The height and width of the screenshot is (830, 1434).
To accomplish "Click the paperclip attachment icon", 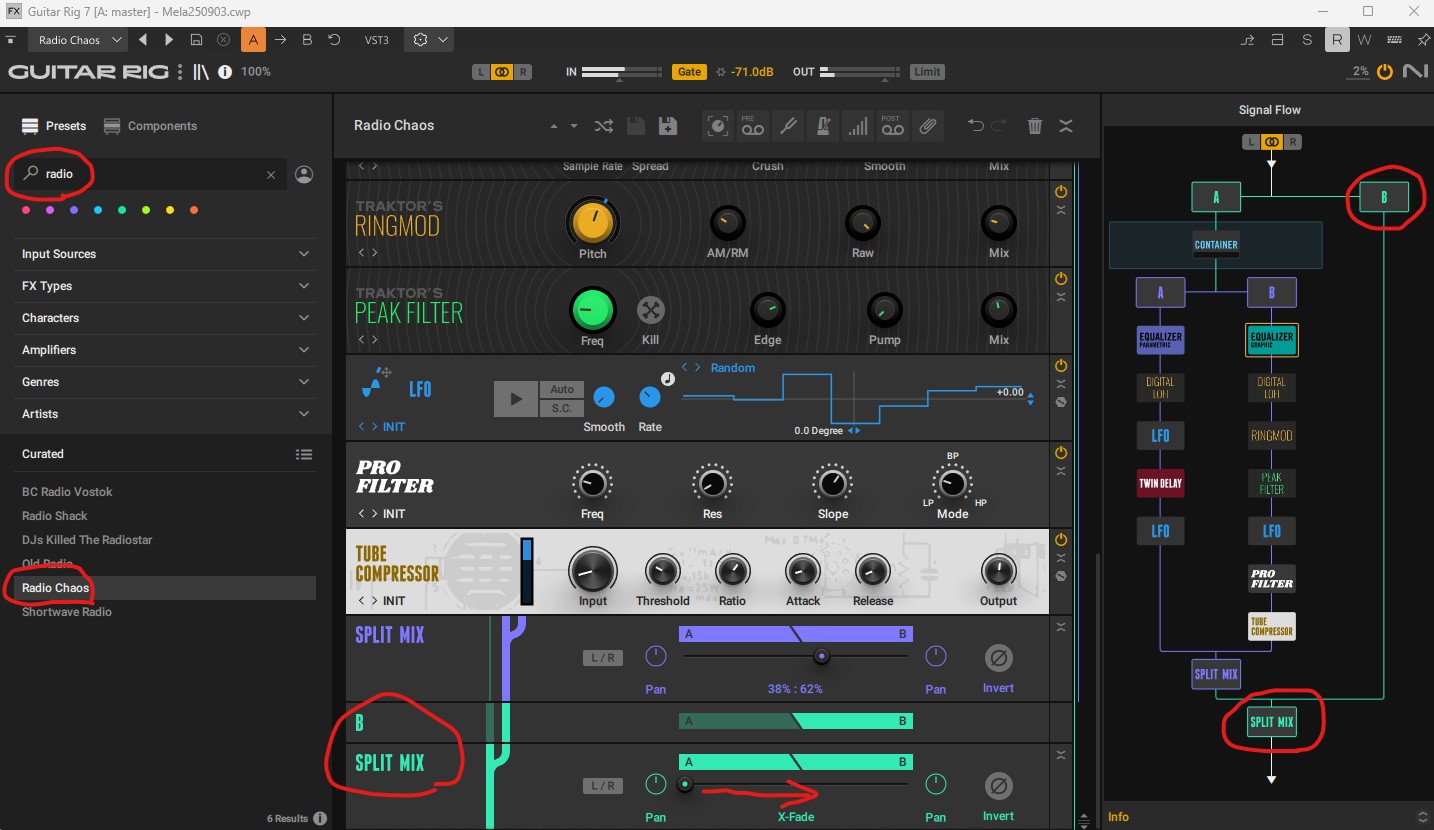I will coord(927,126).
